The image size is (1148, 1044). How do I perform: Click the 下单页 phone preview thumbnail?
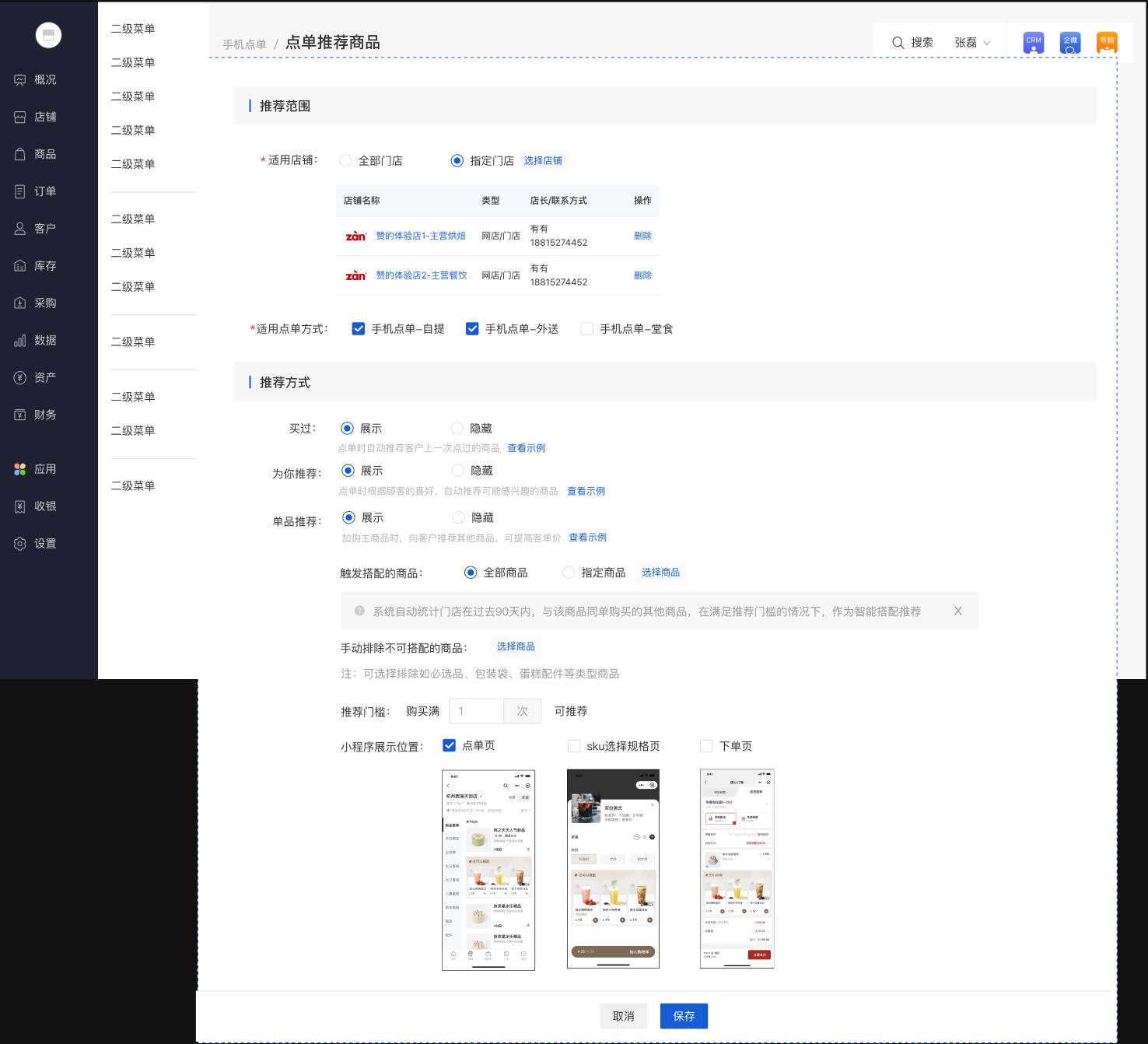737,868
